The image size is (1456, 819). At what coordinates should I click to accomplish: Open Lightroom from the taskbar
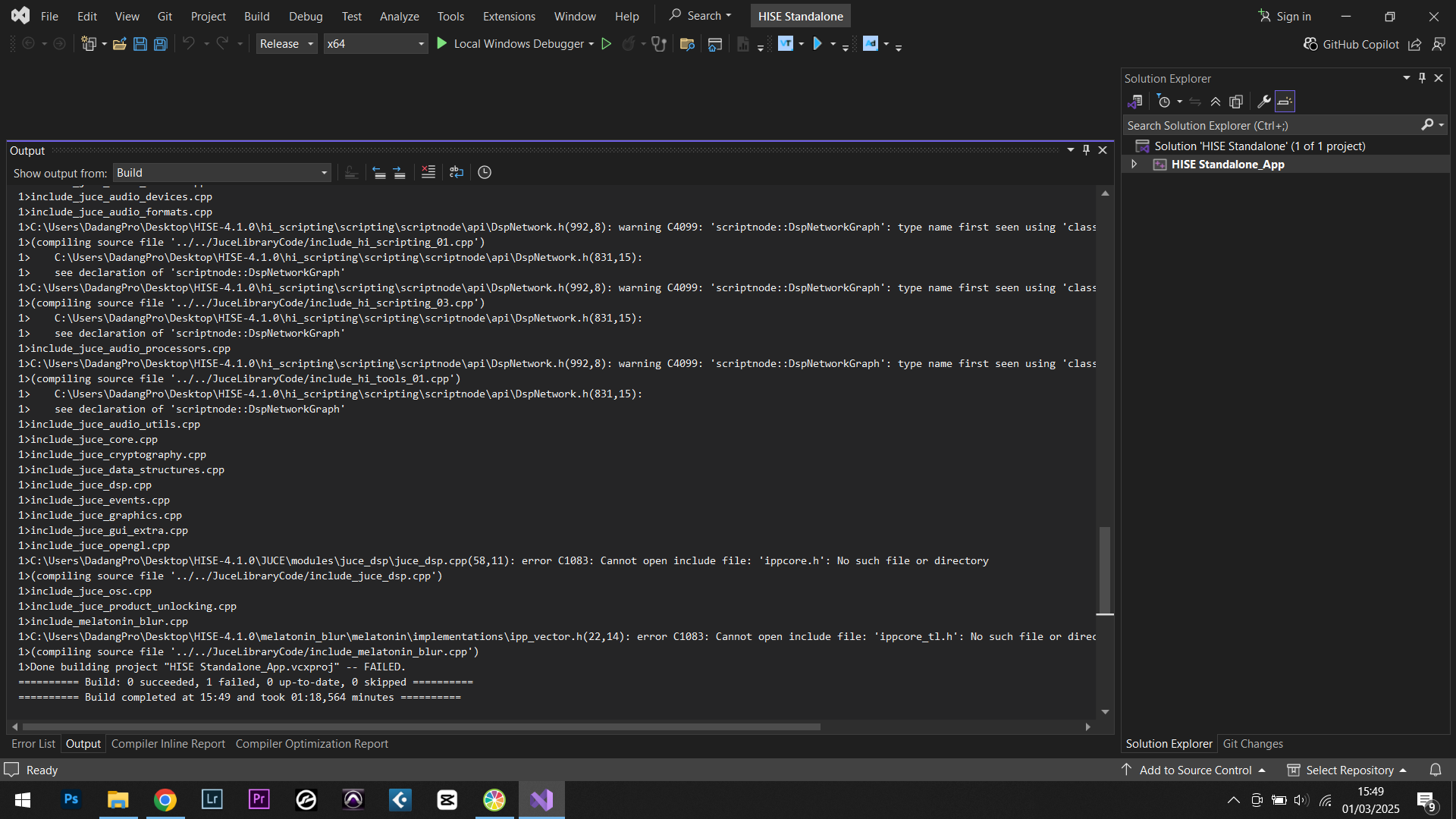click(x=212, y=799)
